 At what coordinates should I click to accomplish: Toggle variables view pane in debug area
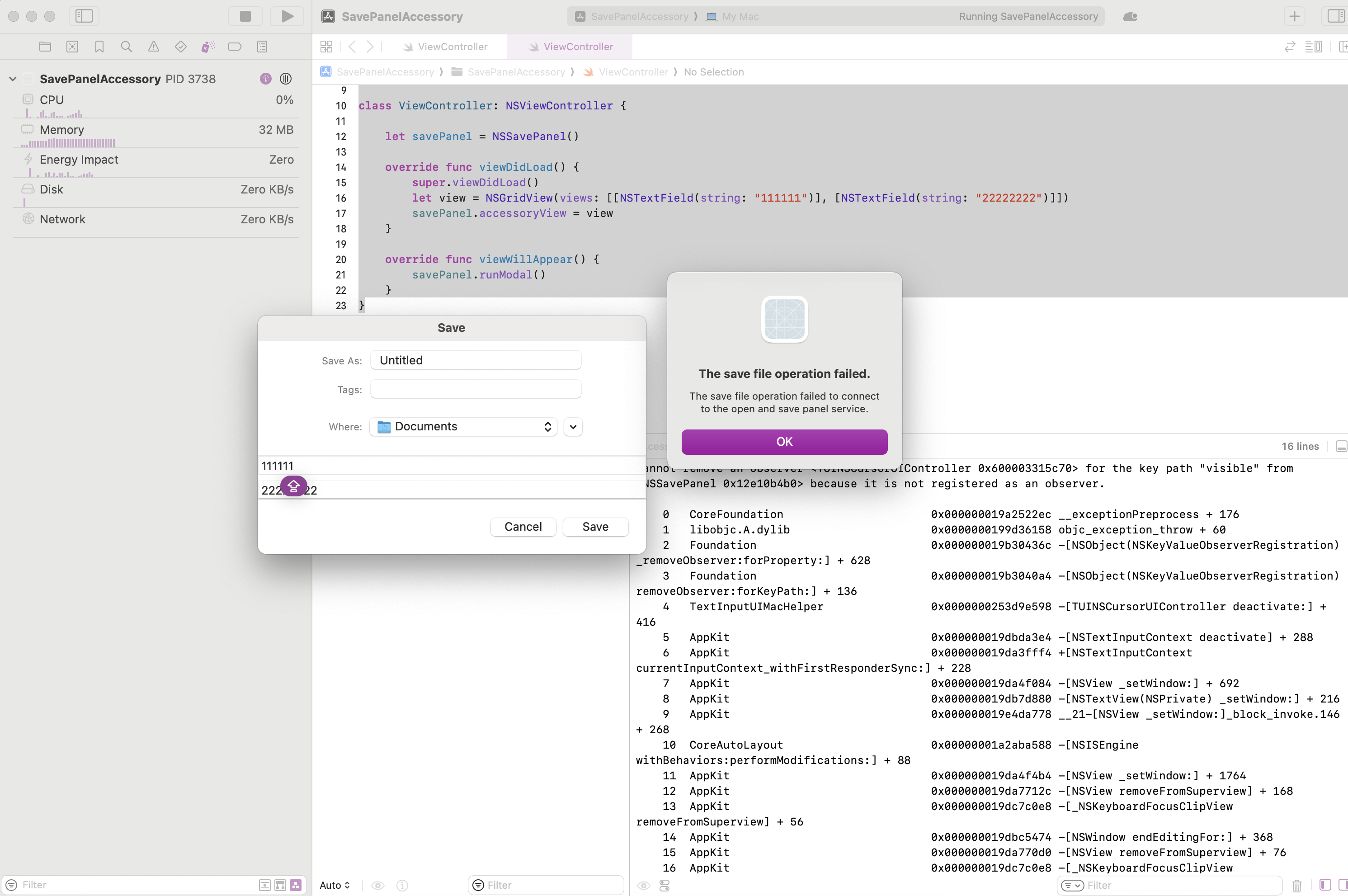tap(1325, 885)
